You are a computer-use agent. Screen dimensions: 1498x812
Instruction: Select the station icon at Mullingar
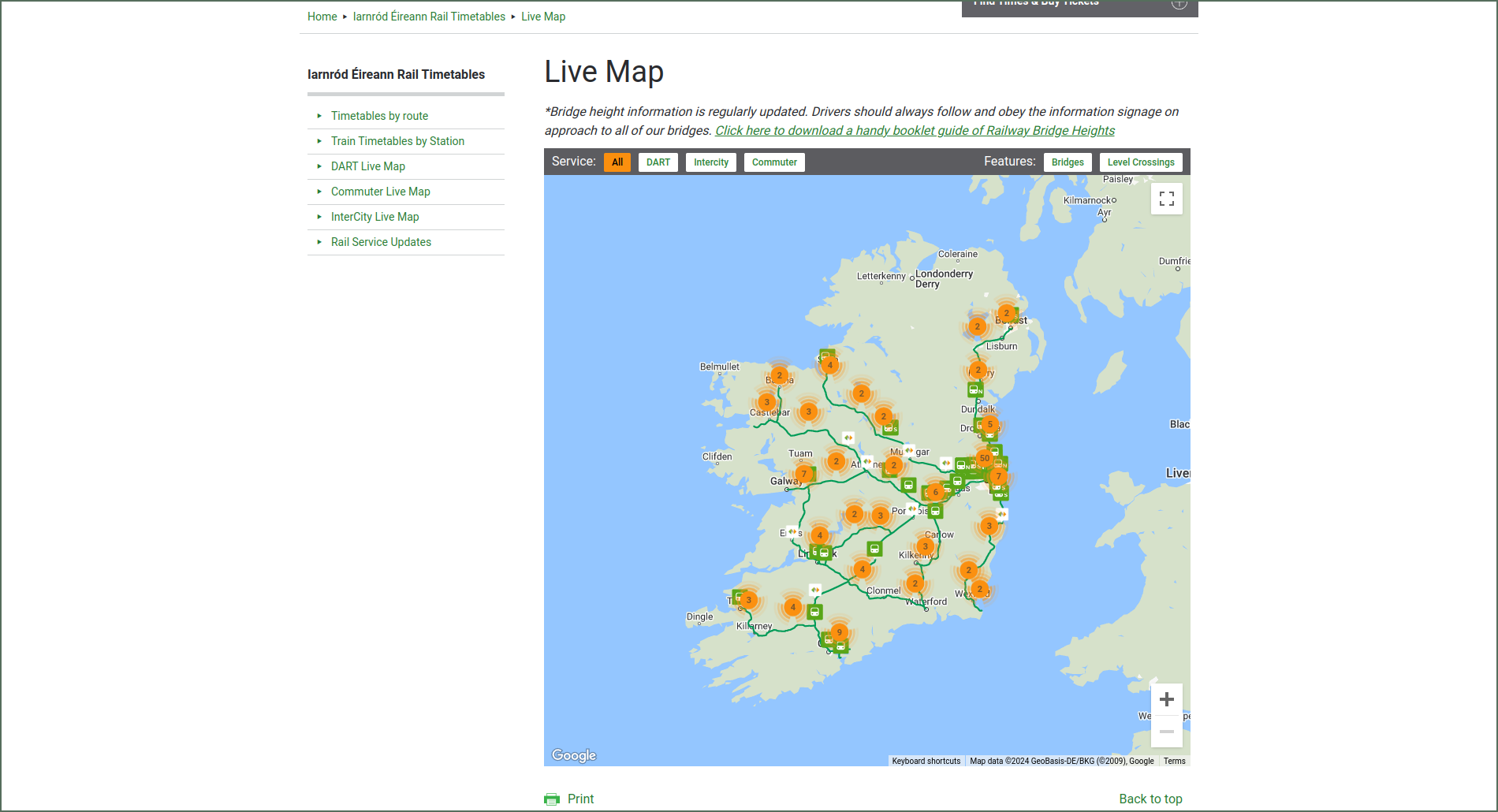(x=908, y=451)
